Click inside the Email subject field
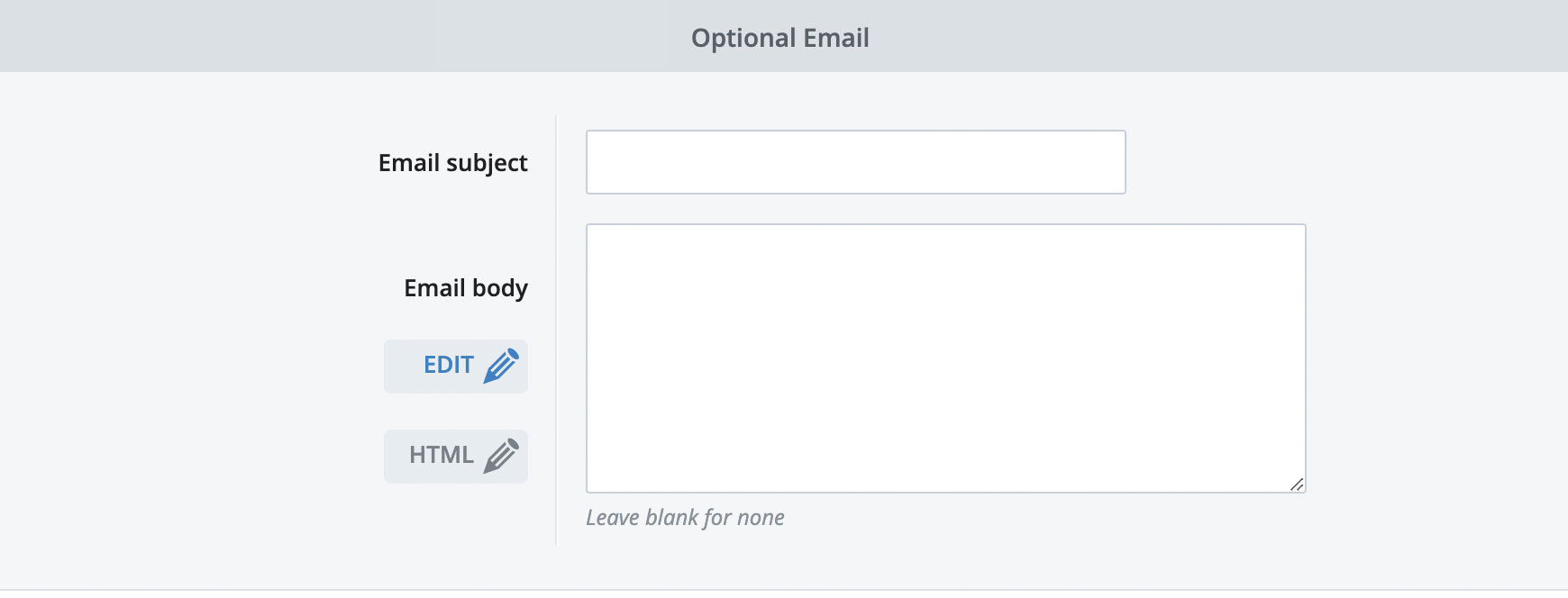 click(854, 162)
